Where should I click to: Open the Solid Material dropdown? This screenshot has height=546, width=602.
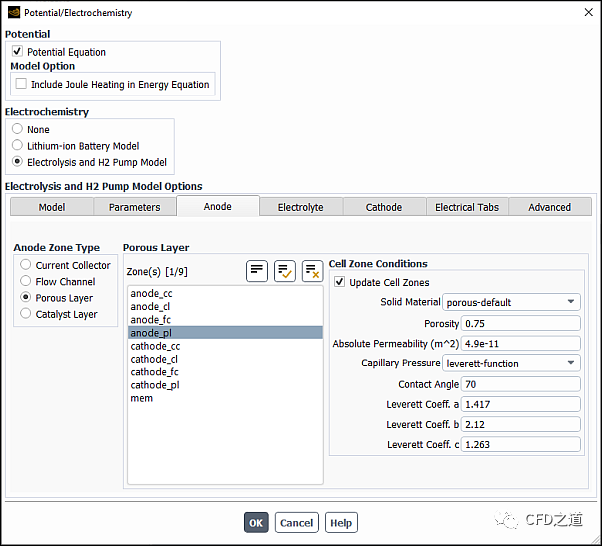click(512, 302)
